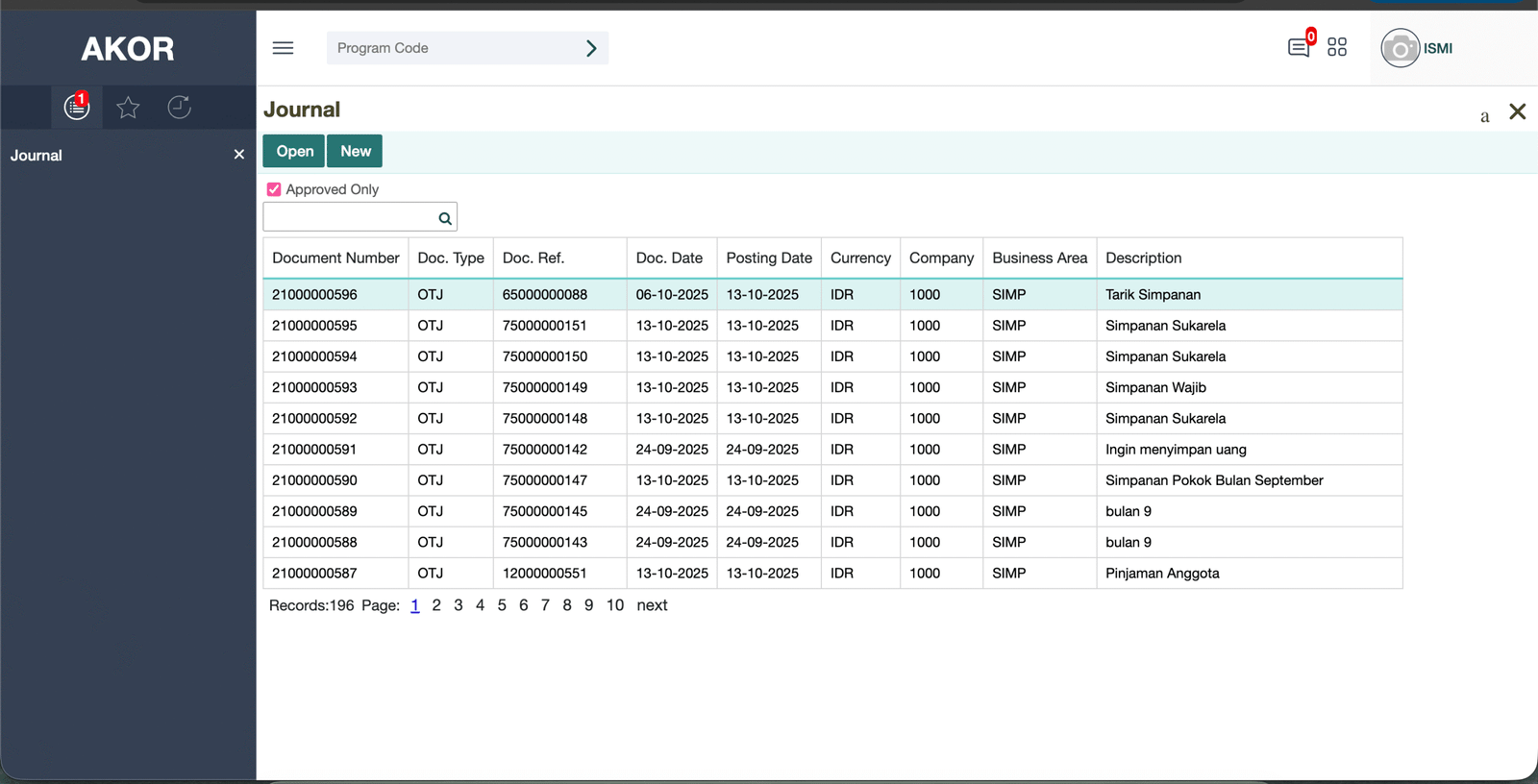This screenshot has height=784, width=1538.
Task: Expand the Program Code chevron
Action: coord(591,48)
